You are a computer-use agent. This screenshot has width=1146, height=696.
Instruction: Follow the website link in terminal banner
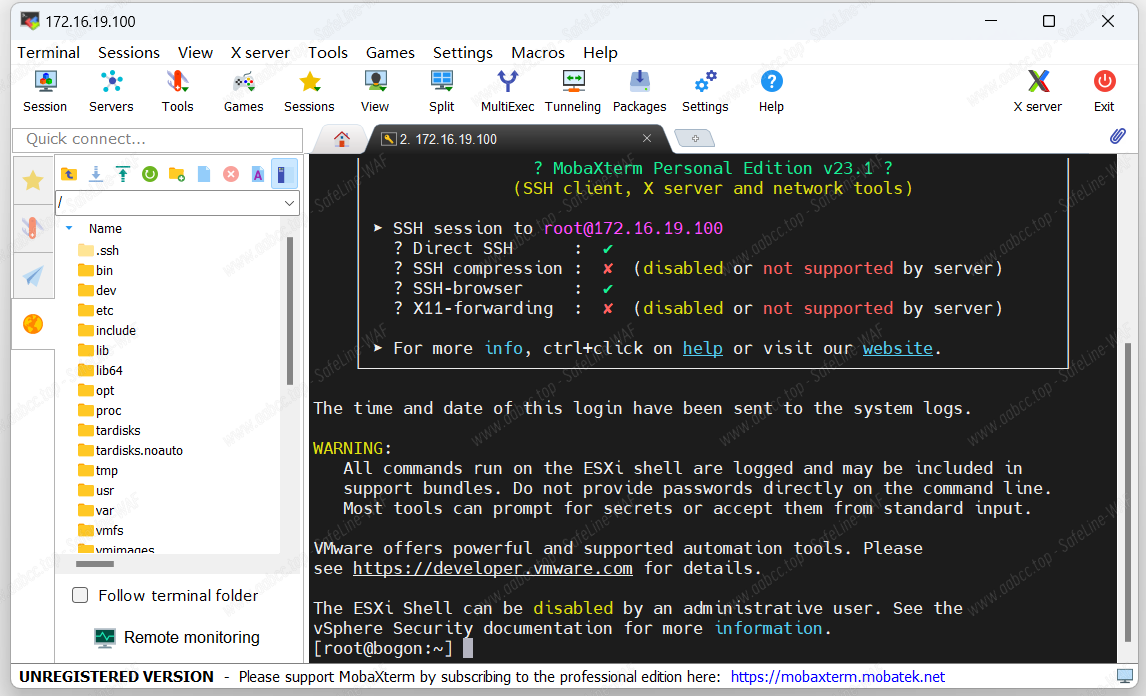898,348
